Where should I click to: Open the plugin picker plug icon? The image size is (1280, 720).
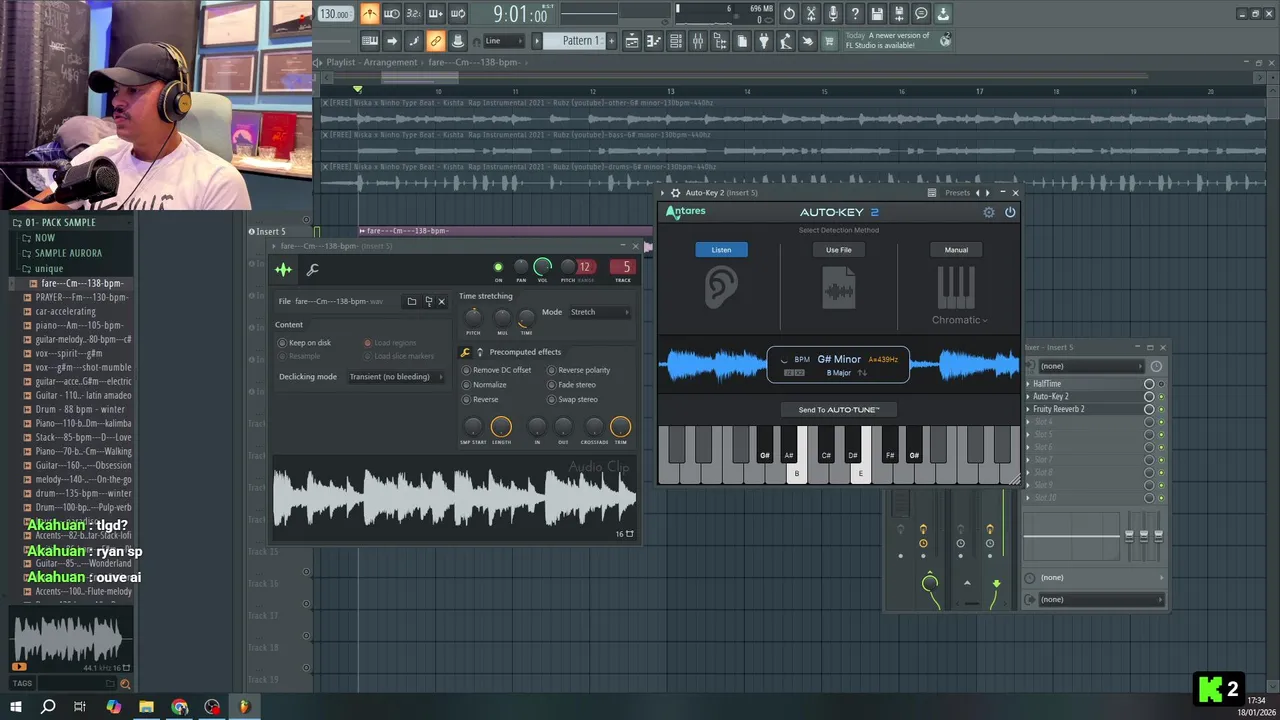[764, 41]
